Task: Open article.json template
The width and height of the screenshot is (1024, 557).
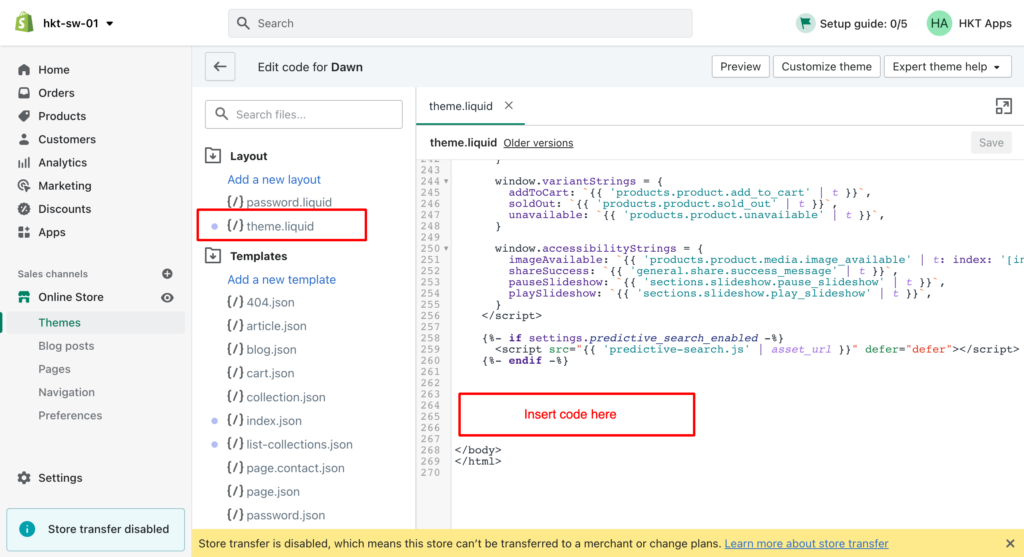Action: tap(266, 326)
